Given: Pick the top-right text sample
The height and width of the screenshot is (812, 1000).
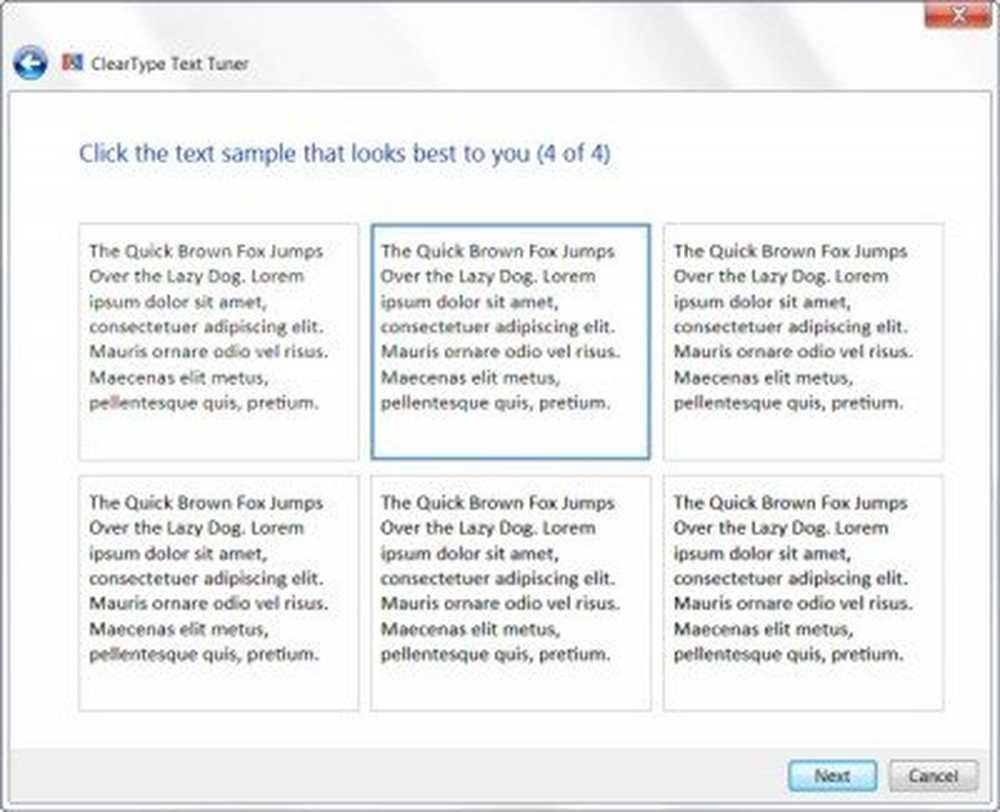Looking at the screenshot, I should click(803, 341).
